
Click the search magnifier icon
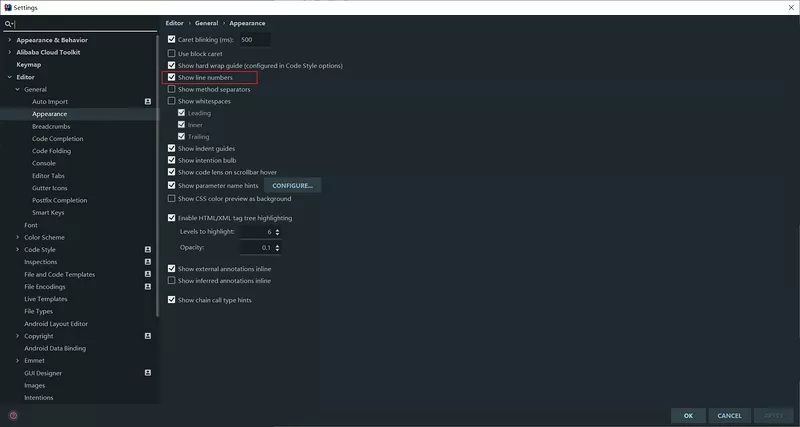pos(8,24)
